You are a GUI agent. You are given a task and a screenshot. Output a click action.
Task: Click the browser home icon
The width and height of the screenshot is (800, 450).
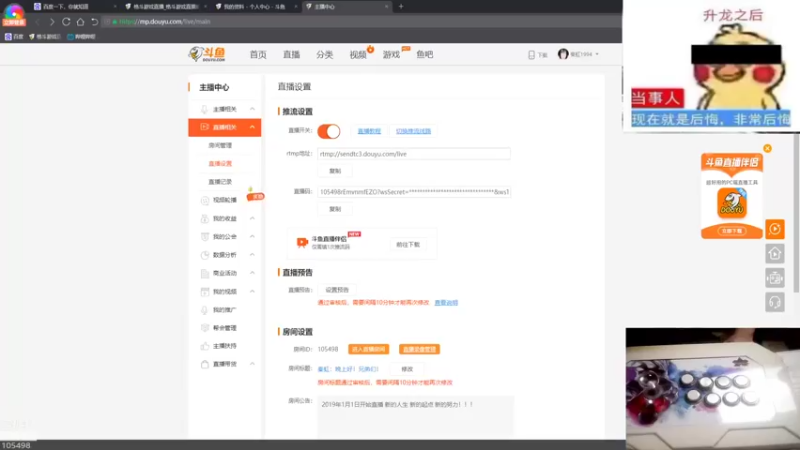pos(81,22)
